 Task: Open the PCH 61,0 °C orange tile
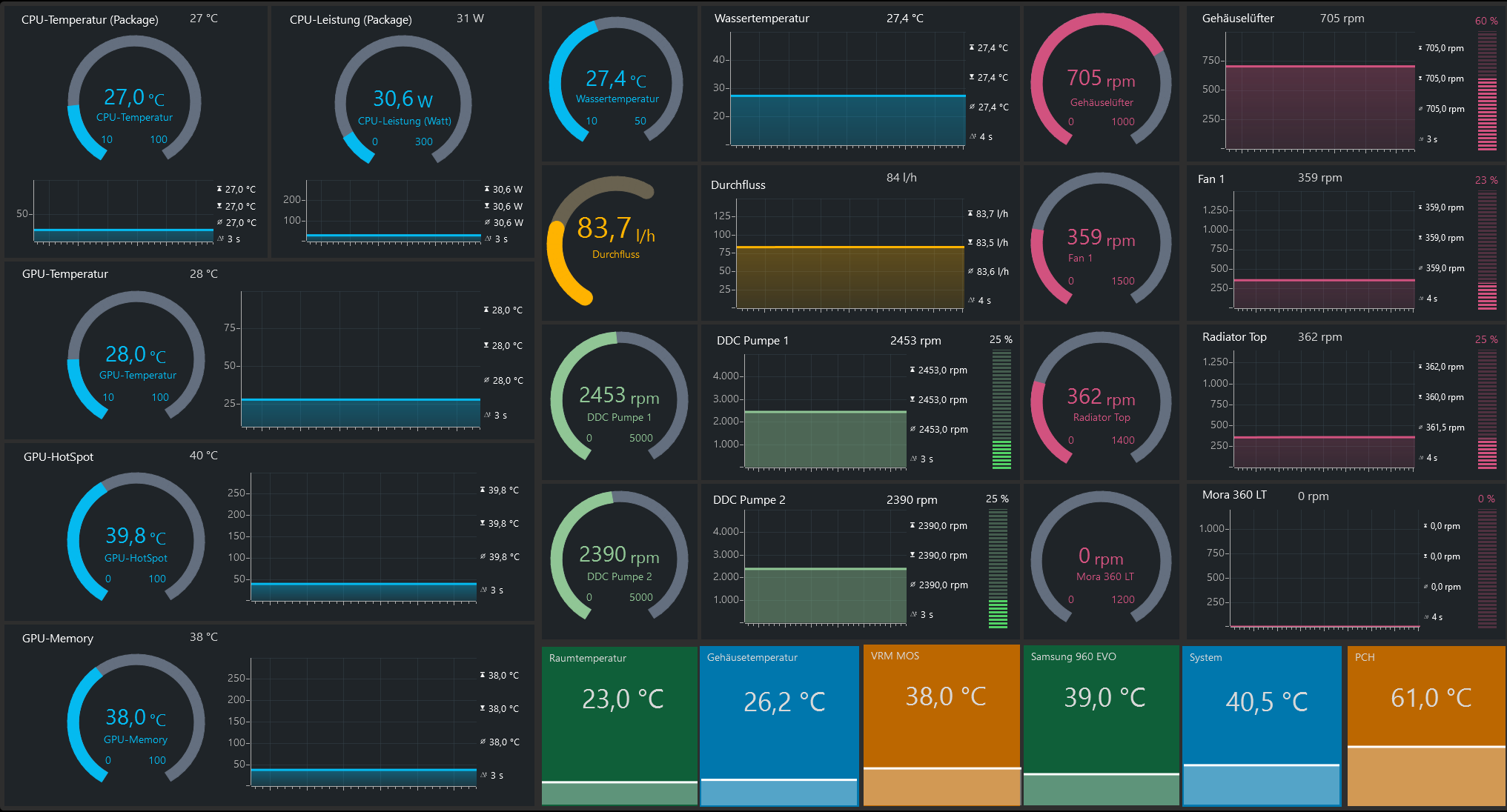click(1425, 725)
